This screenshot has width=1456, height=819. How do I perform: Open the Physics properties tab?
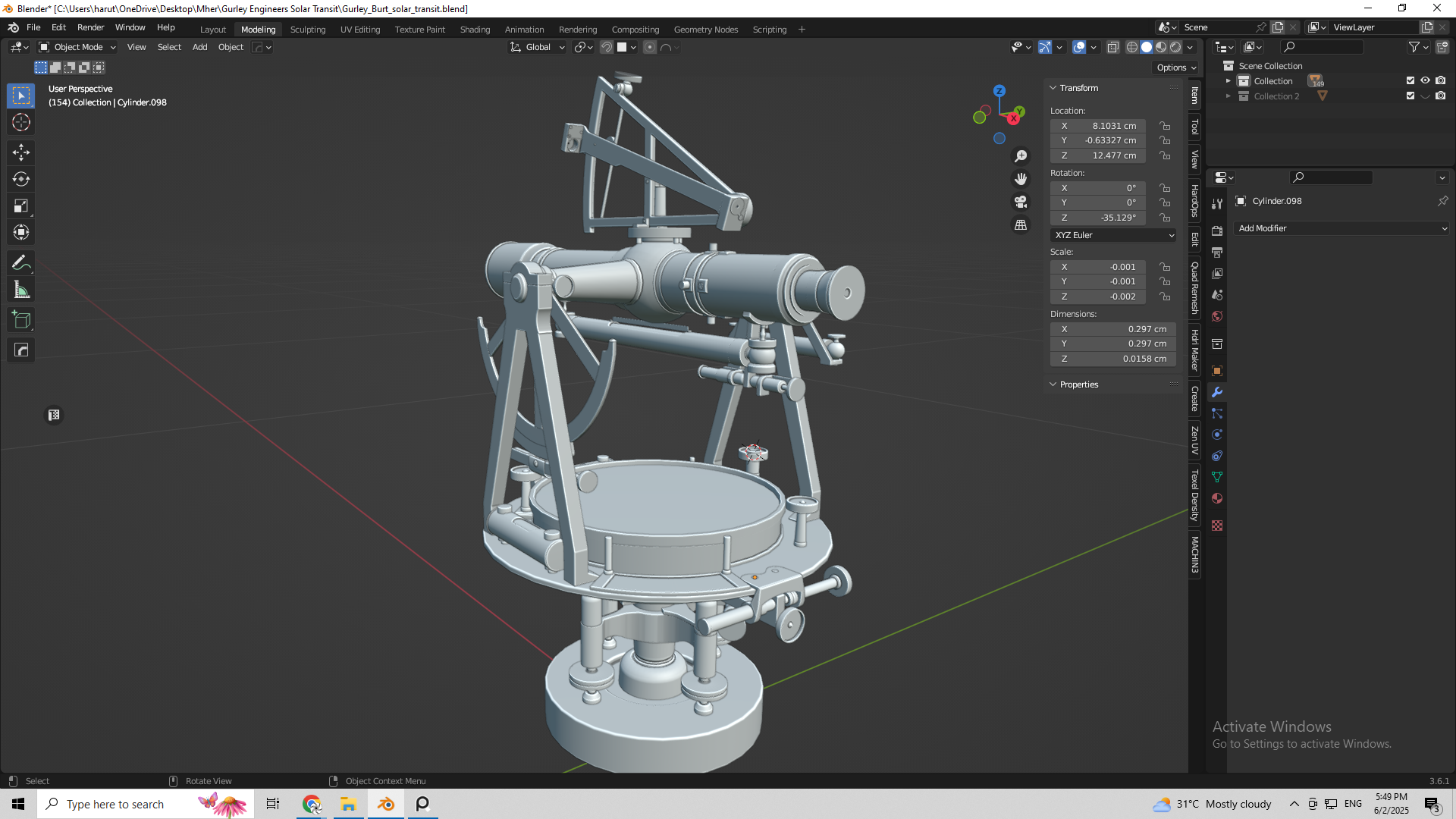tap(1217, 435)
